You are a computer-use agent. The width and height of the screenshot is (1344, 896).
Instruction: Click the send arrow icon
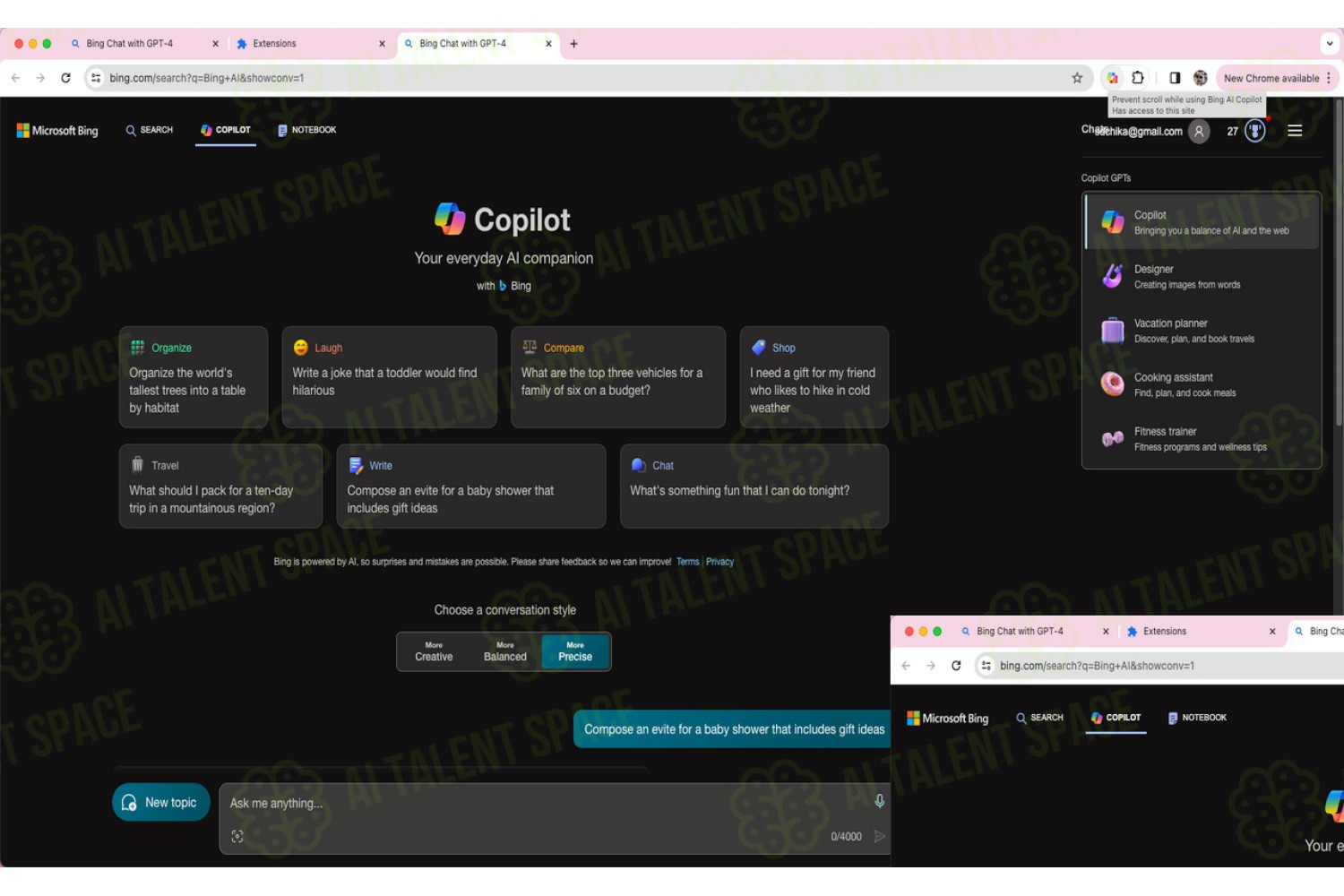(x=879, y=836)
